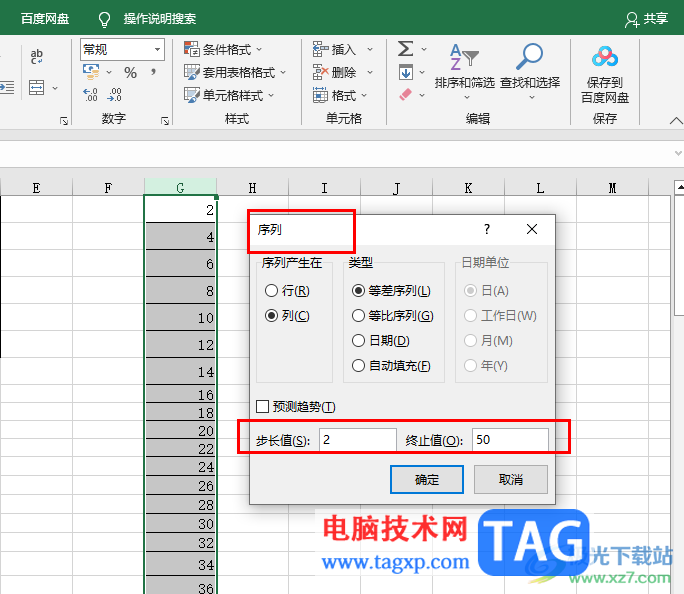Click the Delete cells (删除) icon
This screenshot has height=594, width=684.
coord(320,72)
